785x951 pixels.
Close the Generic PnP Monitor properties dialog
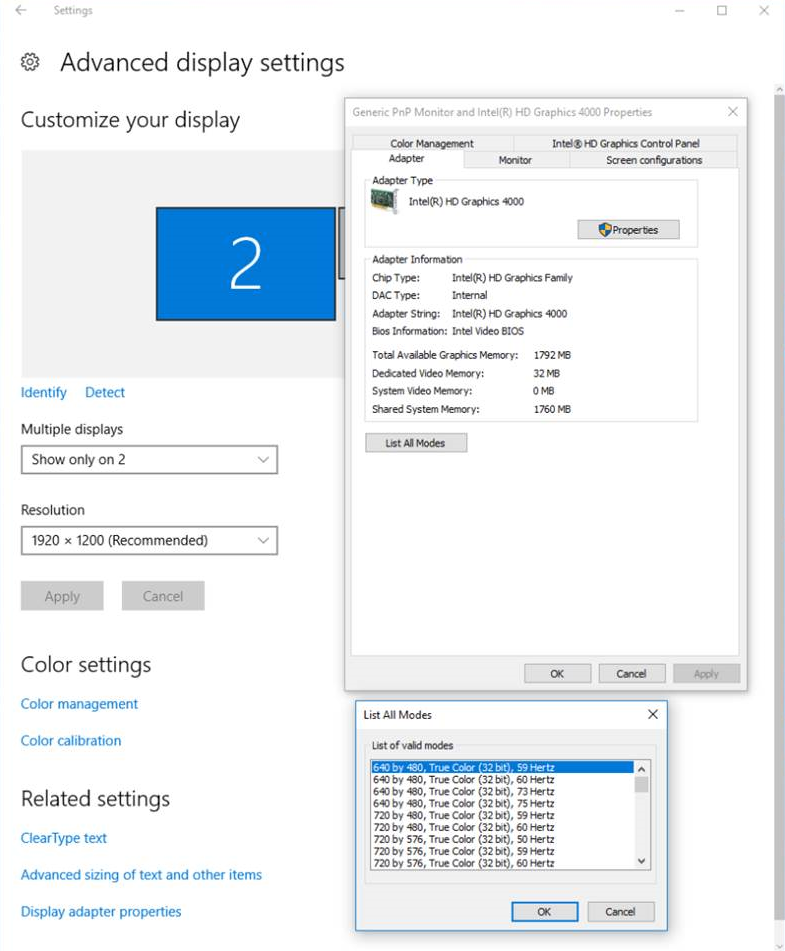732,112
